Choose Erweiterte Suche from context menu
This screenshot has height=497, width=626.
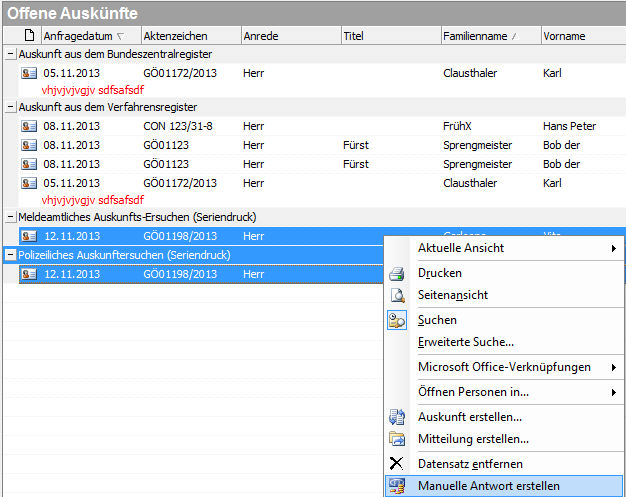(x=466, y=342)
